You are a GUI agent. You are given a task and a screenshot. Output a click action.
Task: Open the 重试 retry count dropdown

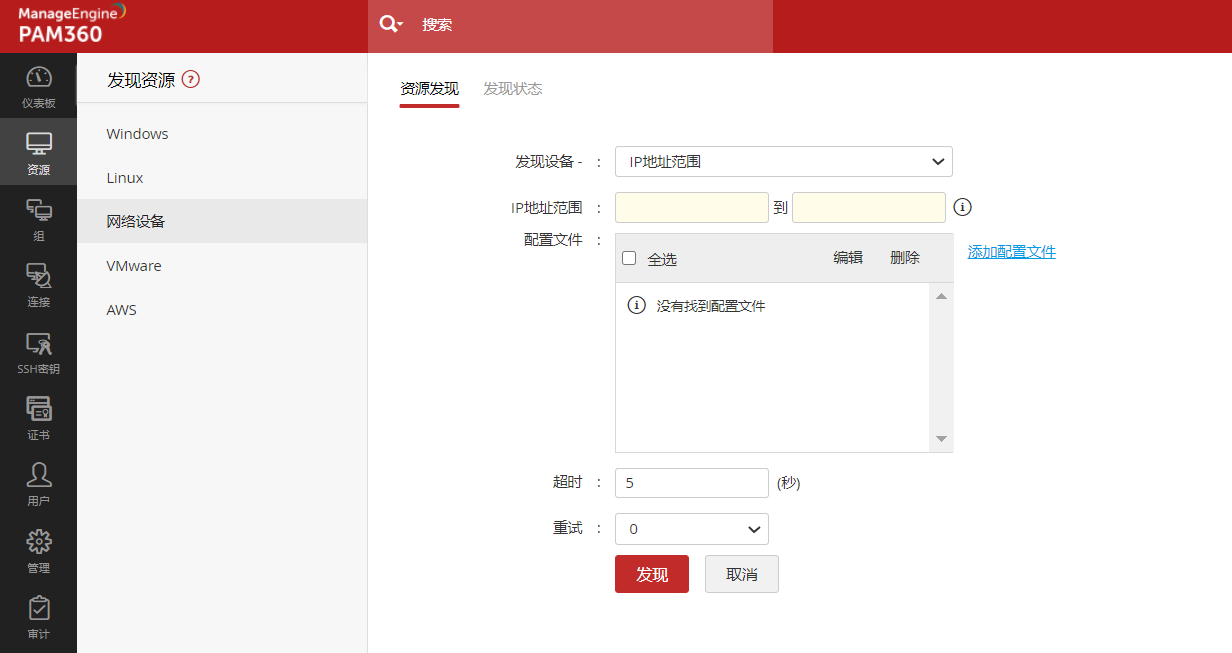point(691,529)
